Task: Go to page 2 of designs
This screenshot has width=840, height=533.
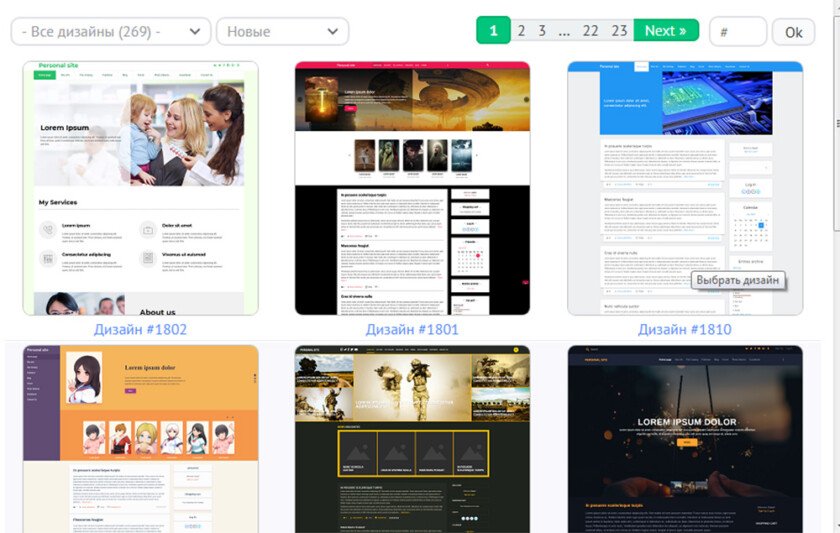Action: (x=521, y=31)
